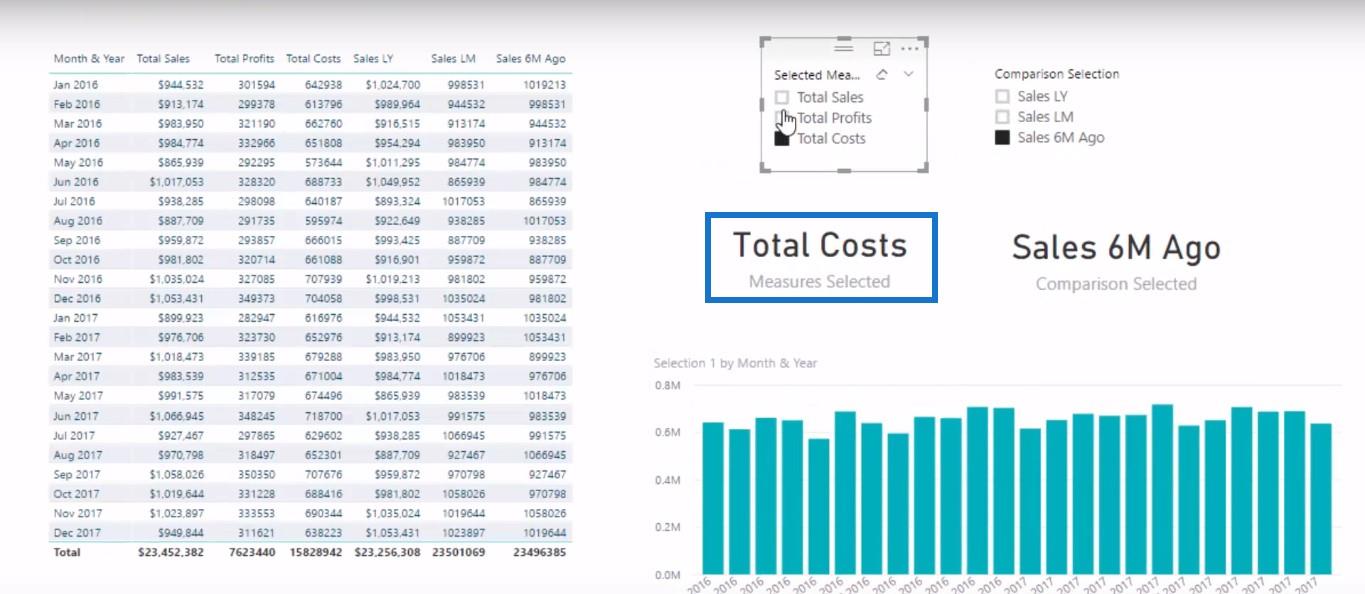Select the Mar 2017 row label
This screenshot has height=594, width=1365.
[77, 357]
